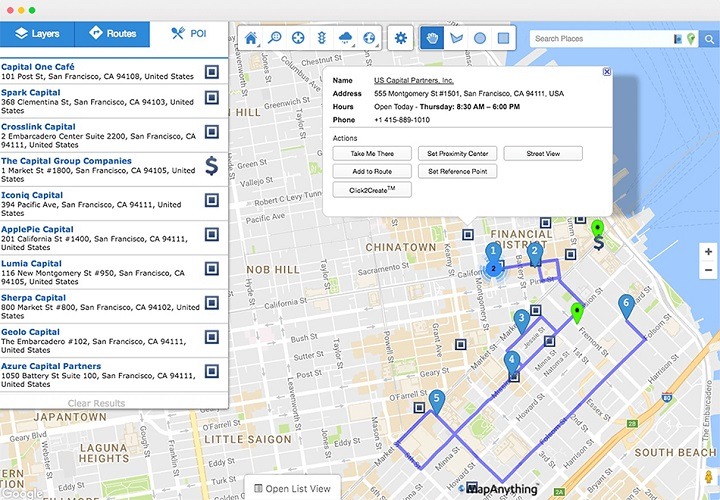
Task: Zoom out with the map minus button
Action: coord(708,270)
